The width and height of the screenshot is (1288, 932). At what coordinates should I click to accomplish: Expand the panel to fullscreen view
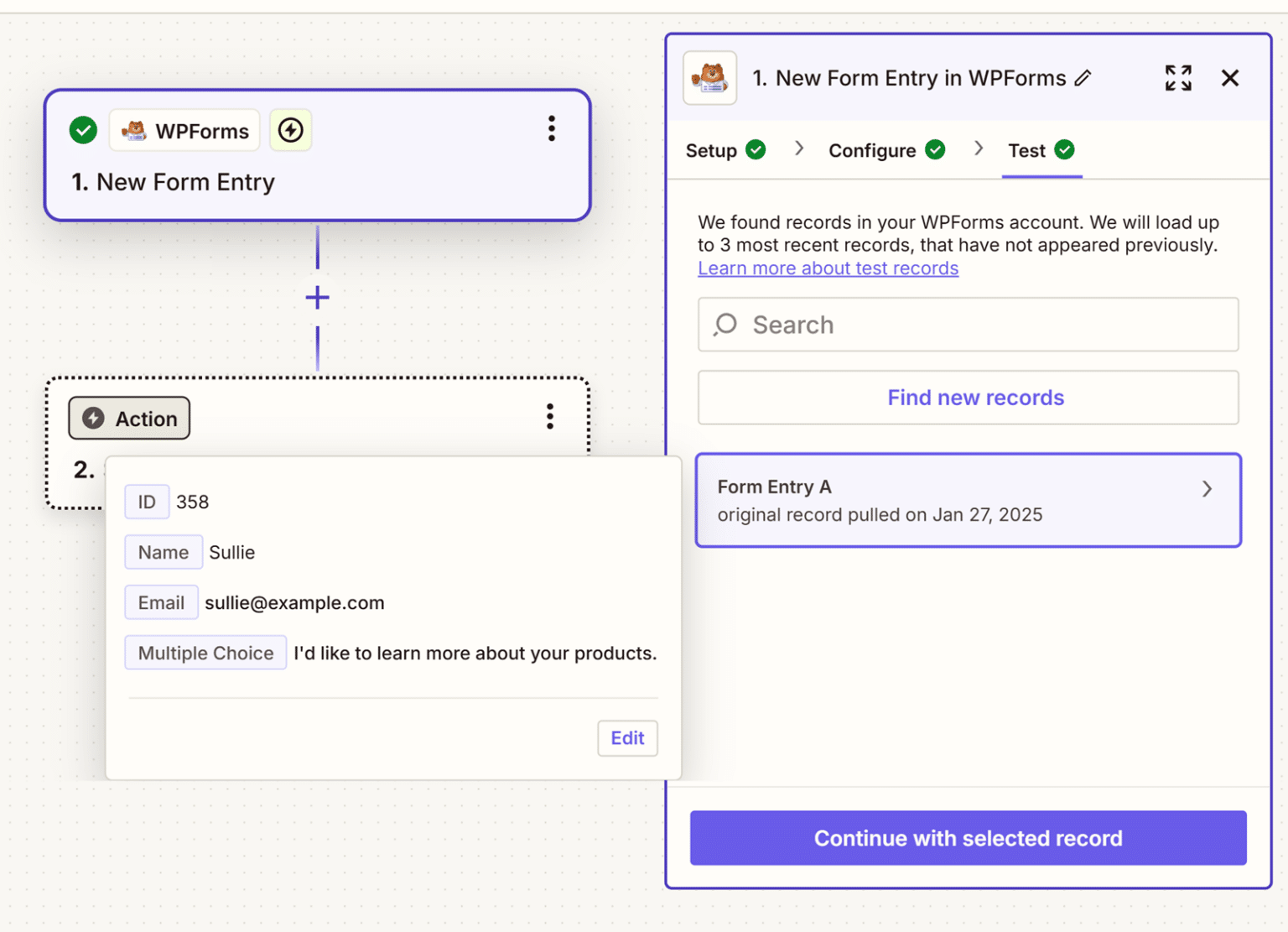click(1178, 77)
